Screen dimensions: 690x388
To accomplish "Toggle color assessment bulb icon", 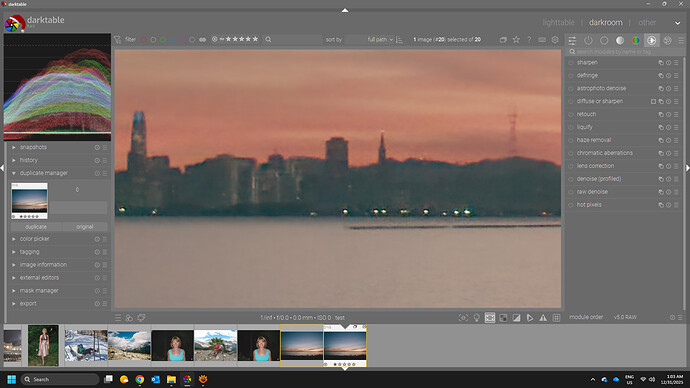I will click(477, 318).
